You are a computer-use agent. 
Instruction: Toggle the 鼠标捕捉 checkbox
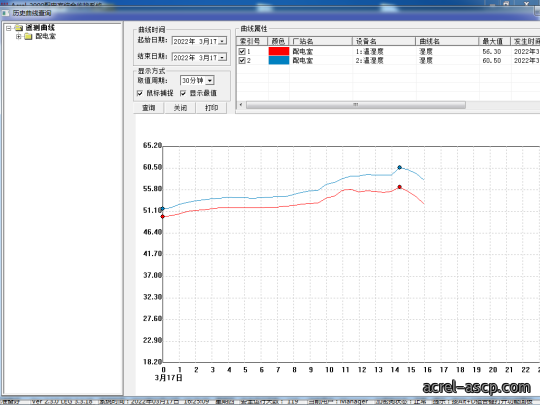[140, 93]
